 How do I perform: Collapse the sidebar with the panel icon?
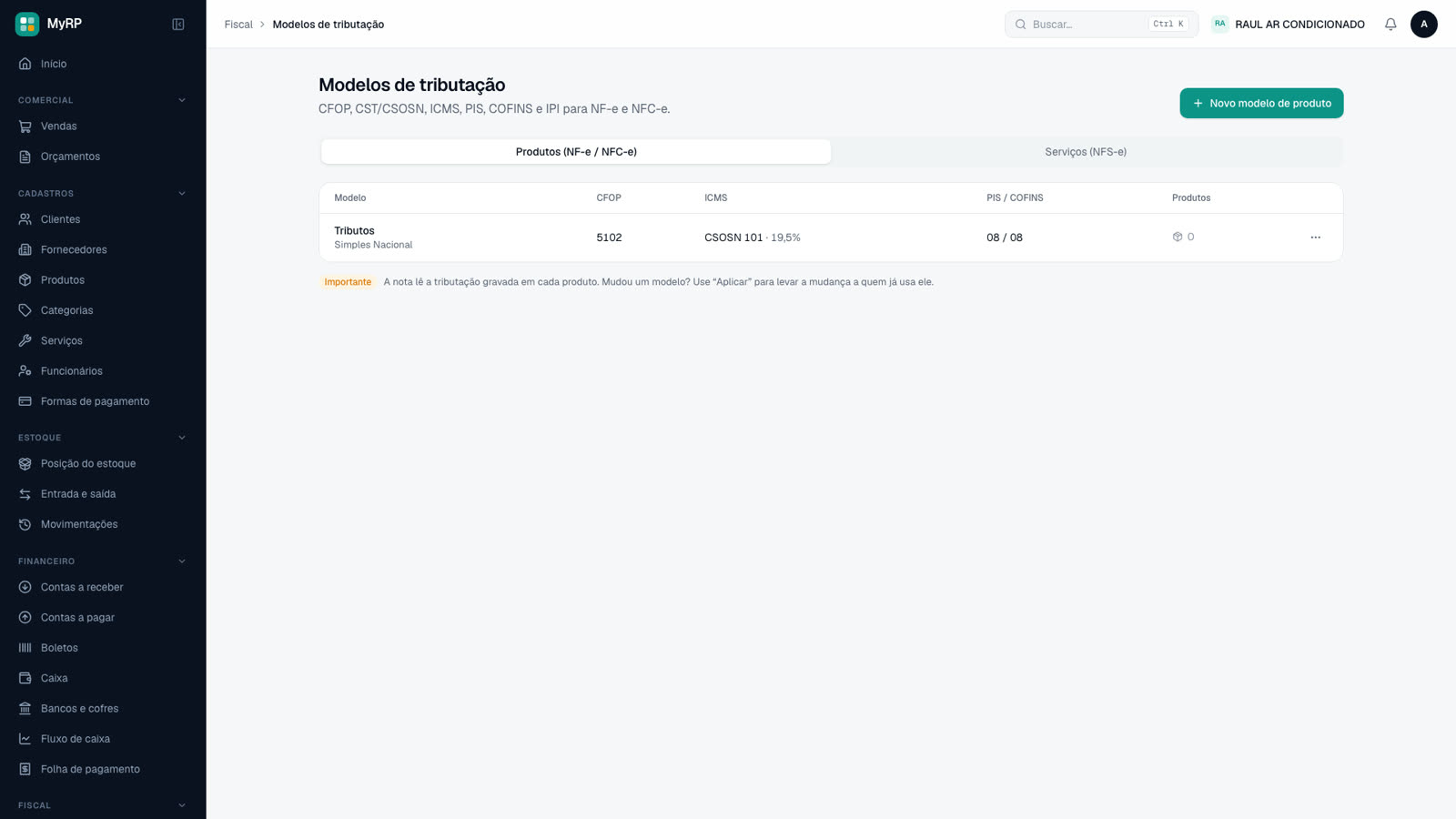(178, 25)
